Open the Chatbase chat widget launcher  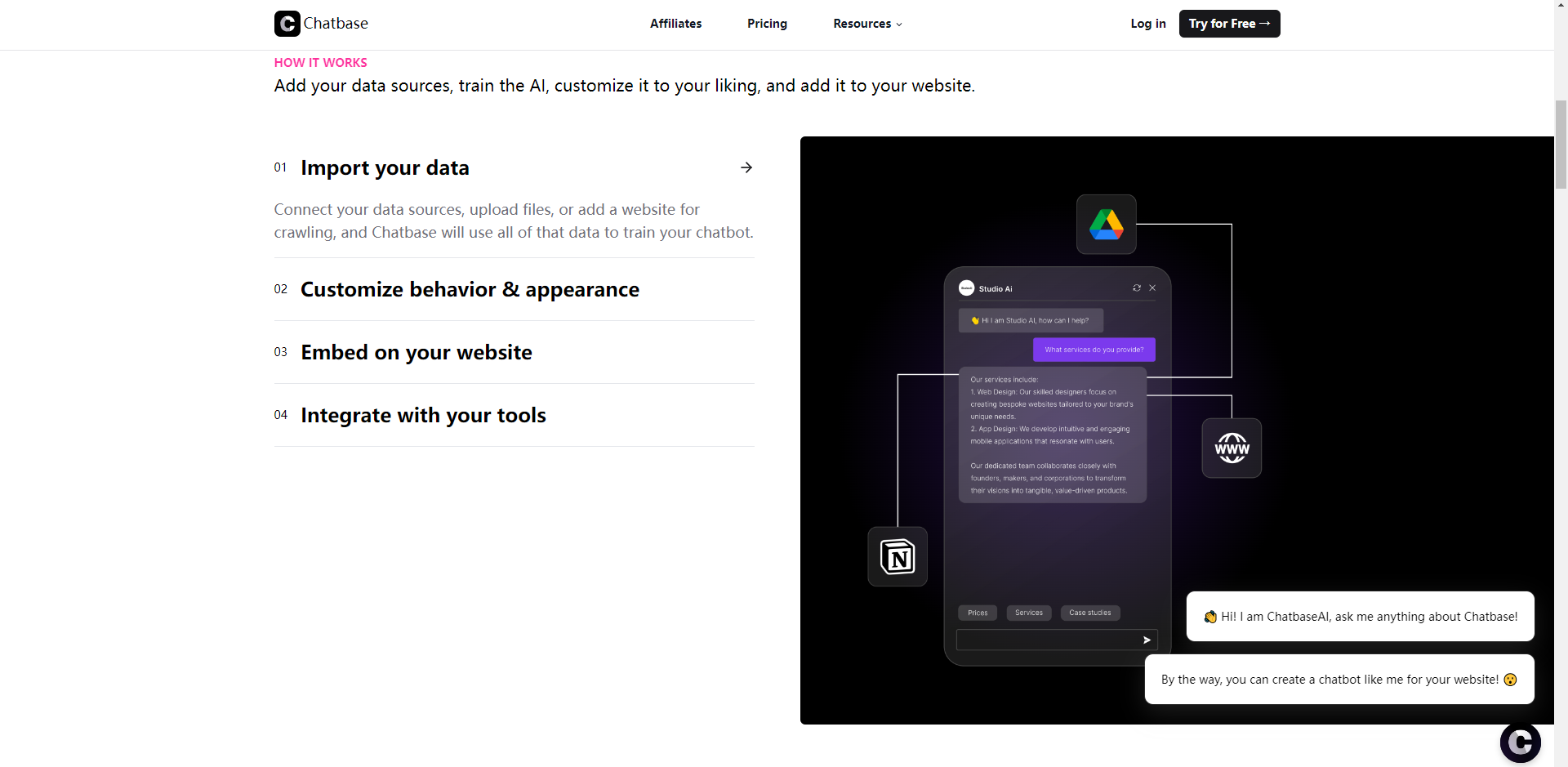pyautogui.click(x=1521, y=742)
